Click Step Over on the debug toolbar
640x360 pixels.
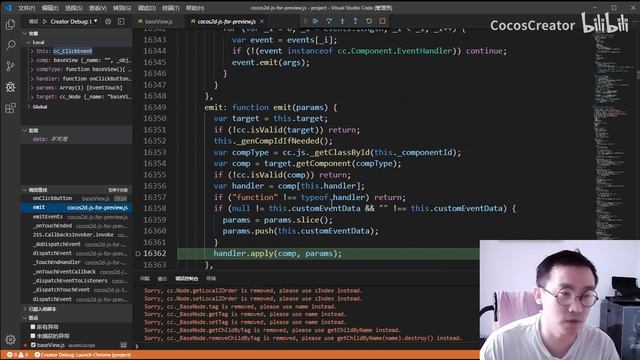pyautogui.click(x=329, y=21)
